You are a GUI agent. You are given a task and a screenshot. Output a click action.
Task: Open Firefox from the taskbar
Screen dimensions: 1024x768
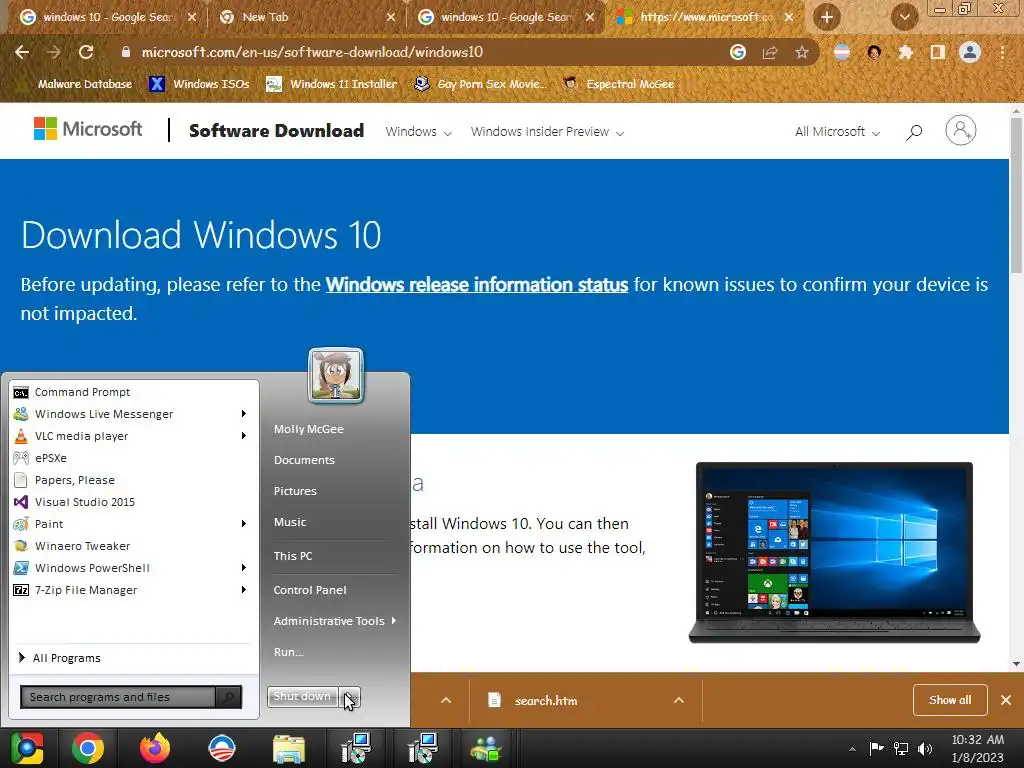pyautogui.click(x=155, y=748)
